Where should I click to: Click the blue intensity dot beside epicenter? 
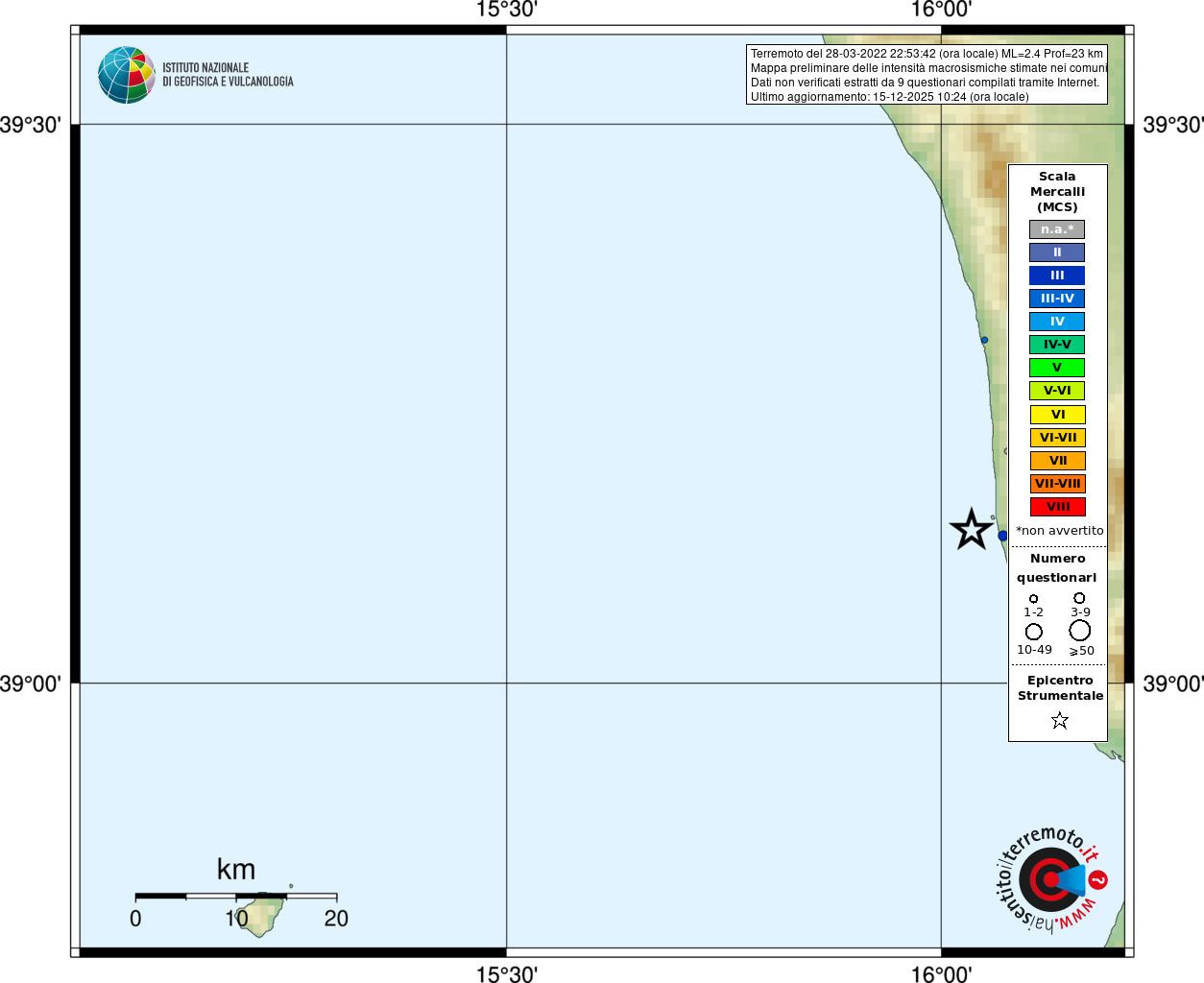[1002, 536]
